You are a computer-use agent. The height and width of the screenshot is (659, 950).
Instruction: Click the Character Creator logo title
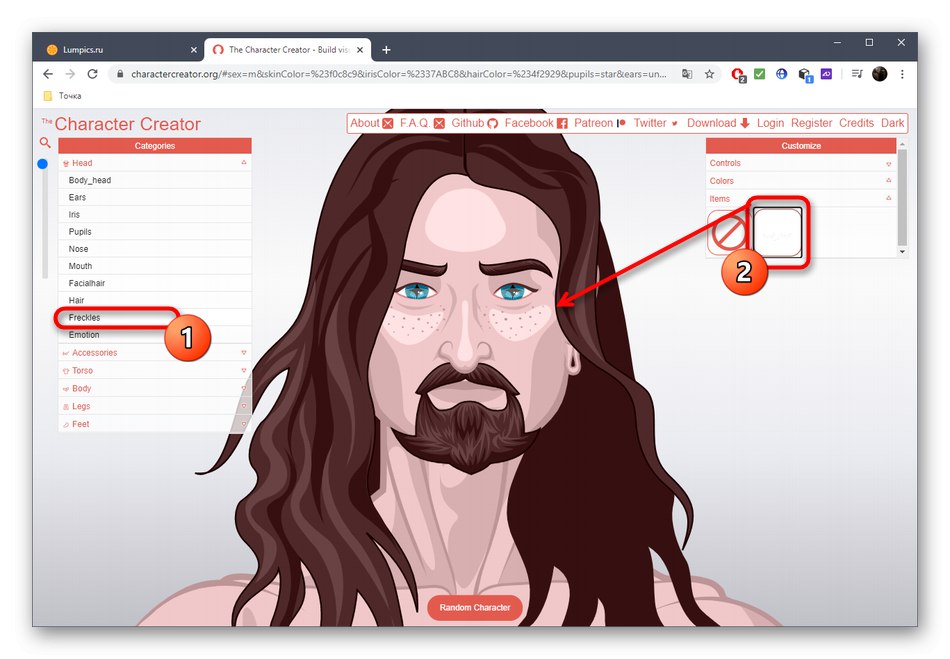tap(121, 124)
